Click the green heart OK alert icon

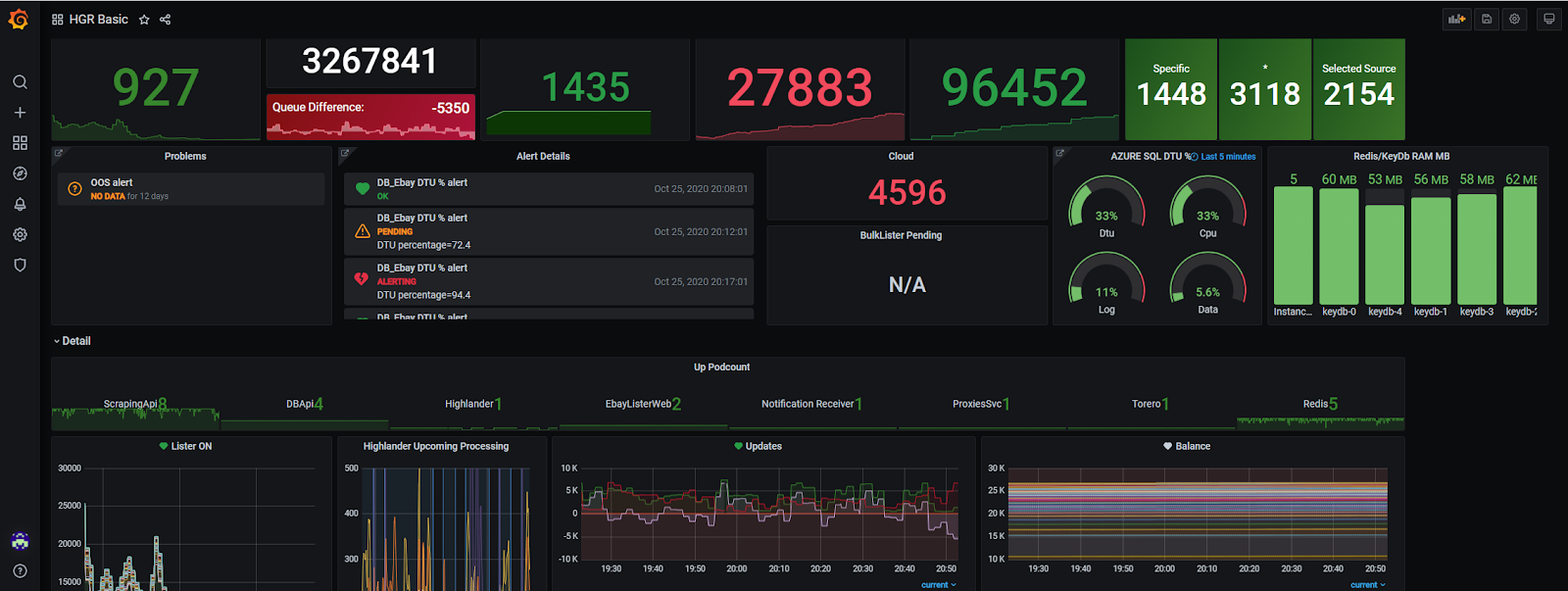pos(362,189)
